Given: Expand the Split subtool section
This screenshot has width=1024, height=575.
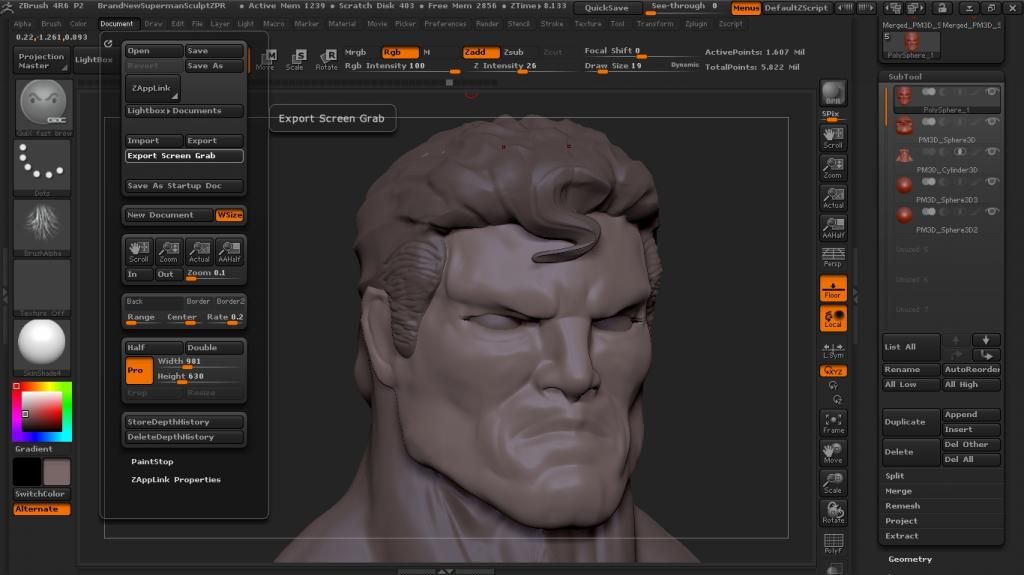Looking at the screenshot, I should point(895,476).
